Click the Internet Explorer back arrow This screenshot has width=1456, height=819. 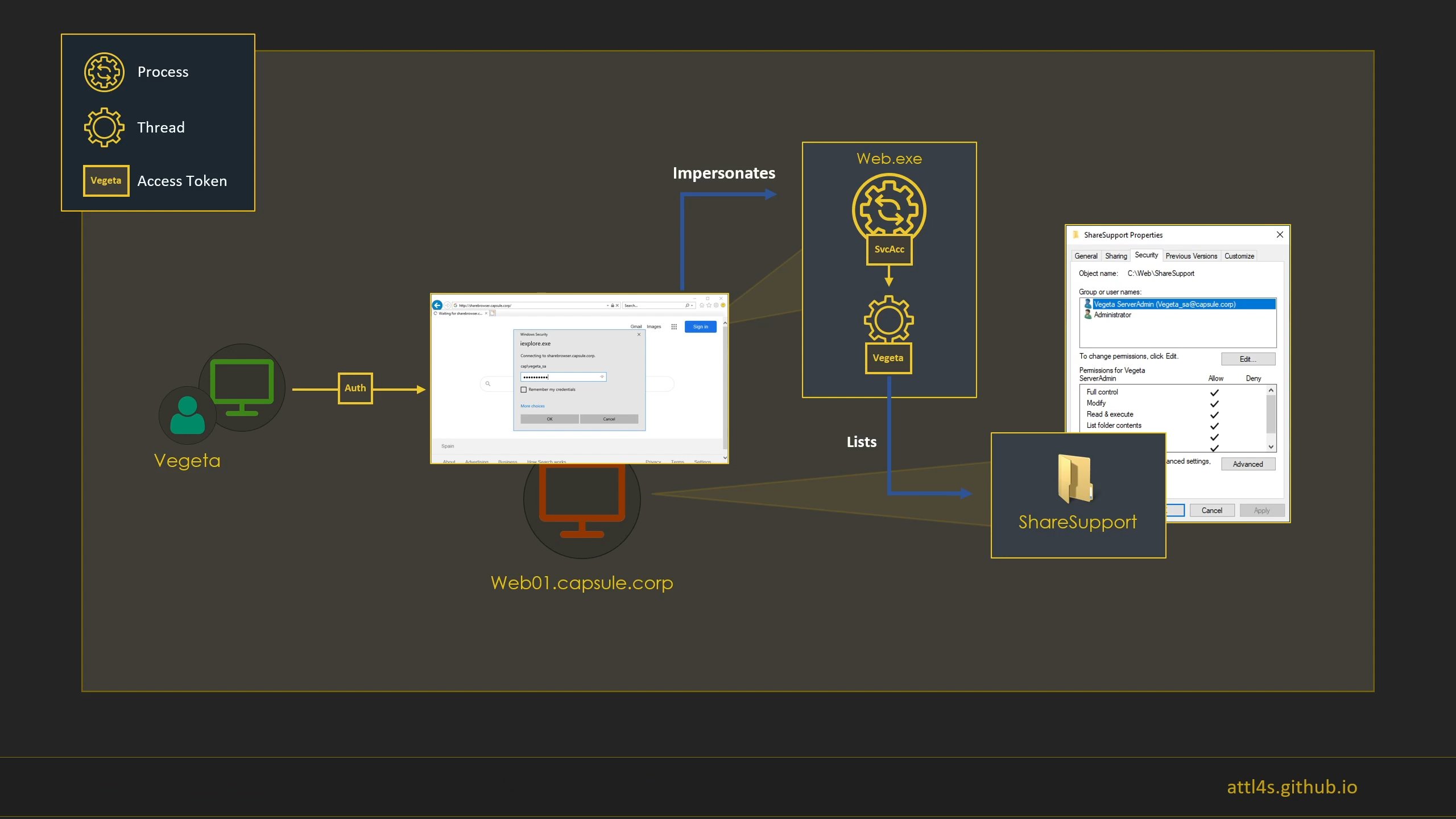point(437,305)
